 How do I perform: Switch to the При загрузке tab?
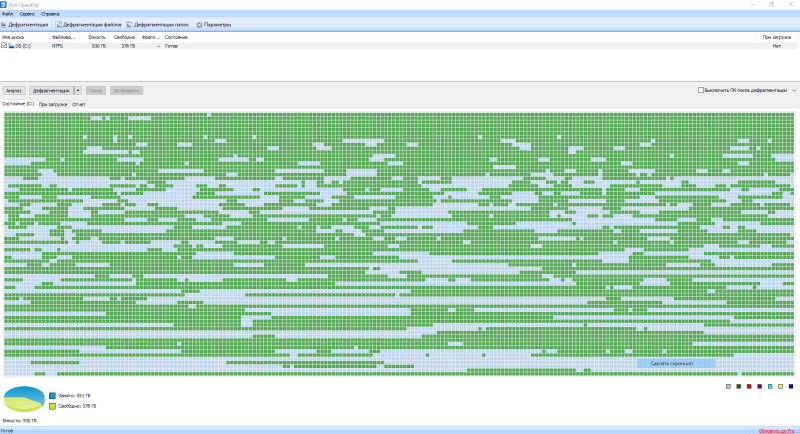53,104
